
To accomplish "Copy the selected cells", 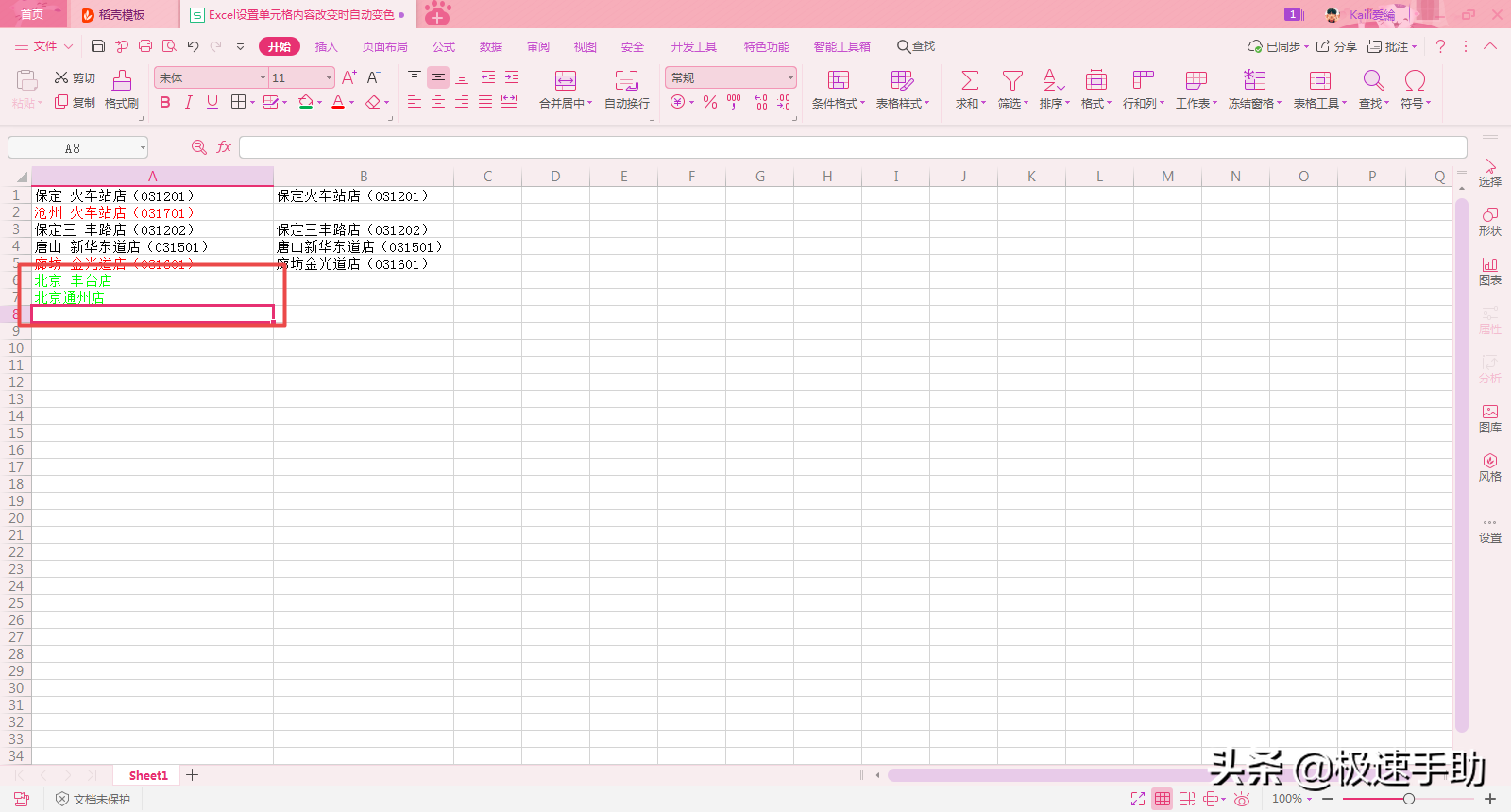I will click(75, 102).
